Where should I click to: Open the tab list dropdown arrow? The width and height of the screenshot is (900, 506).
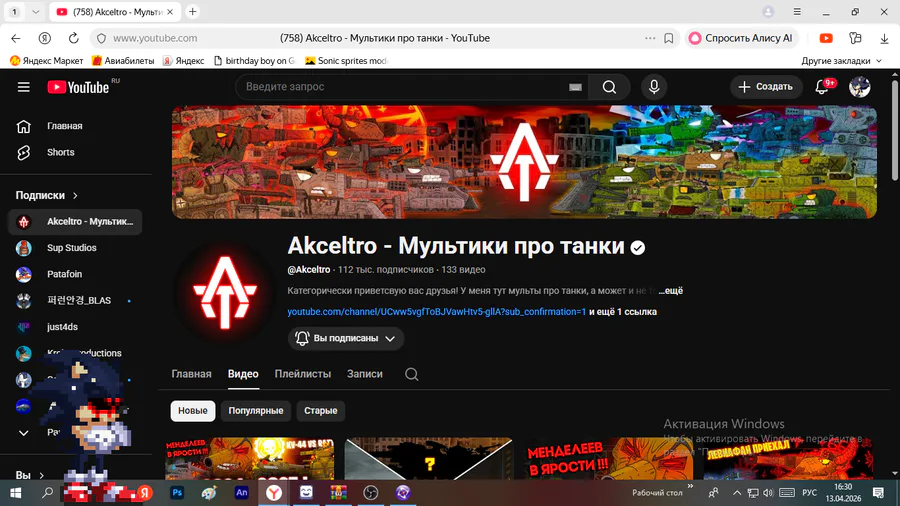[36, 11]
